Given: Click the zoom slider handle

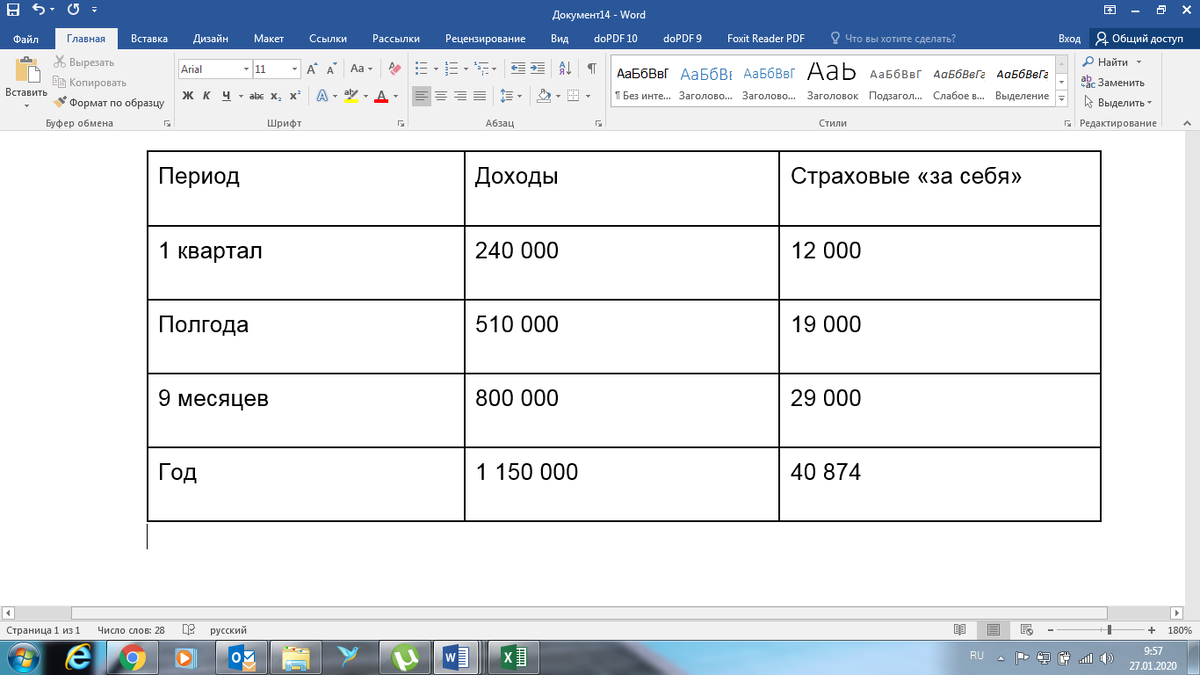Looking at the screenshot, I should tap(1109, 630).
